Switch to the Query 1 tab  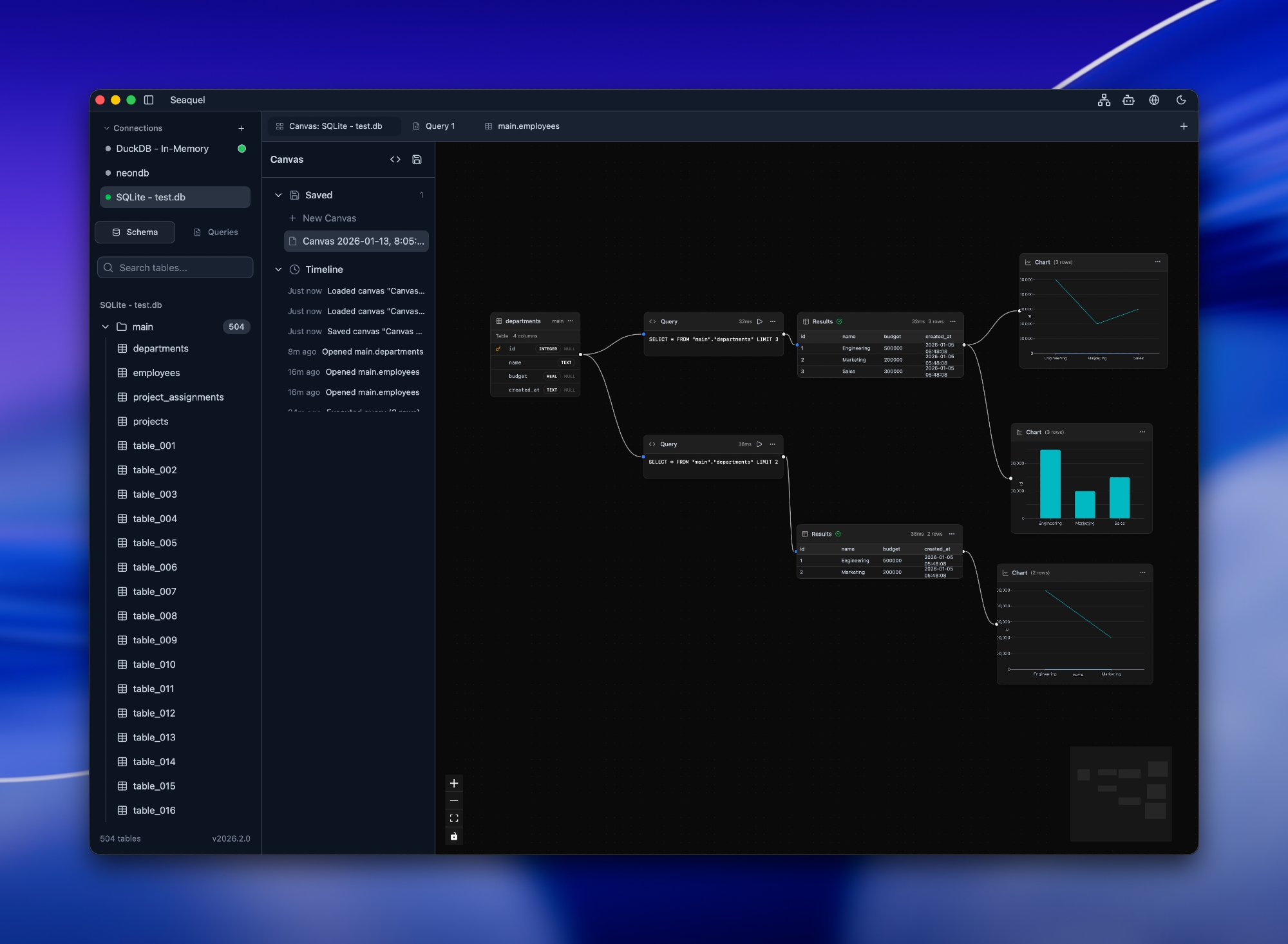(x=440, y=126)
